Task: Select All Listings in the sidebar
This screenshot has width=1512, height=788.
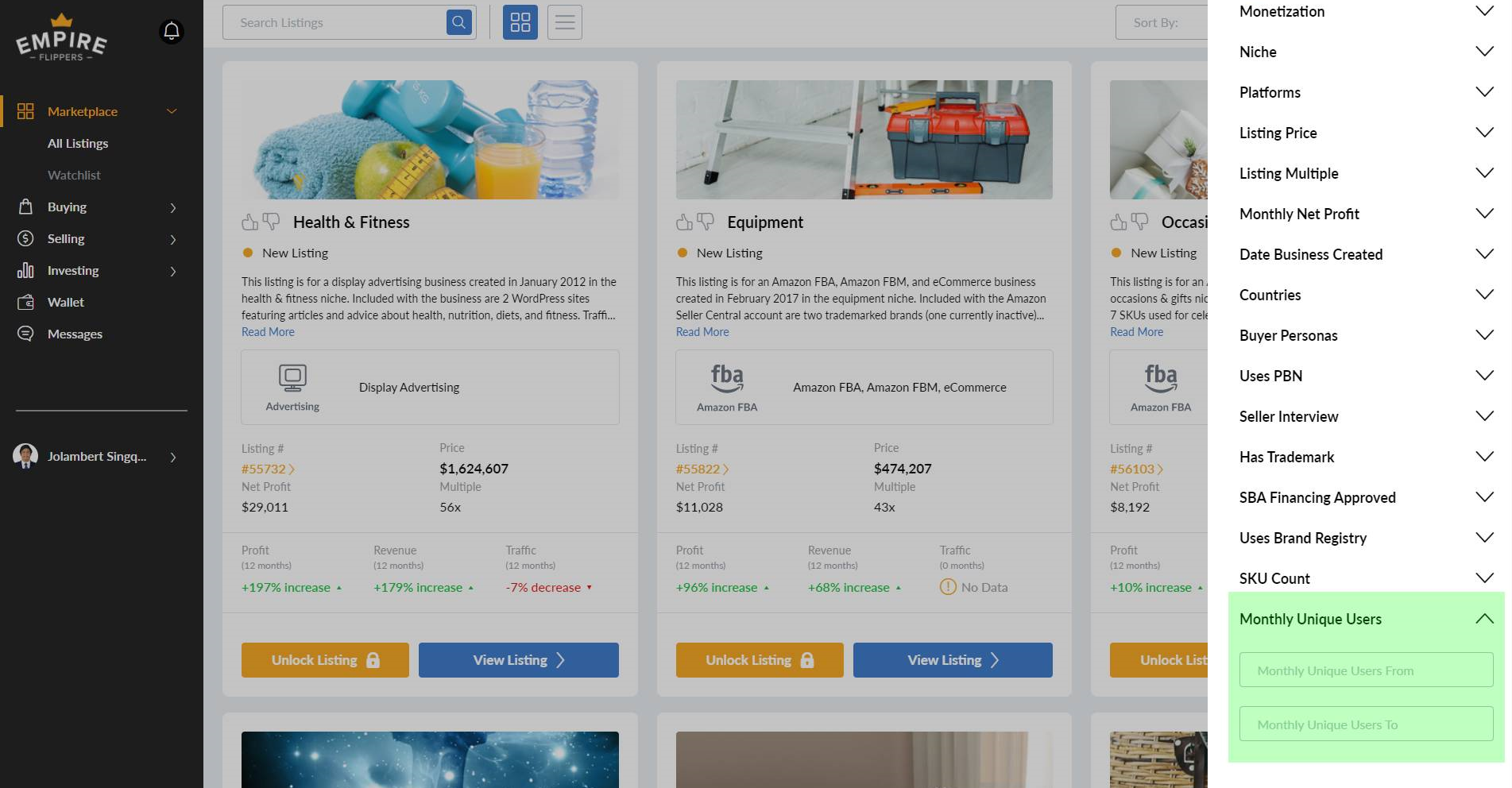Action: [x=78, y=143]
